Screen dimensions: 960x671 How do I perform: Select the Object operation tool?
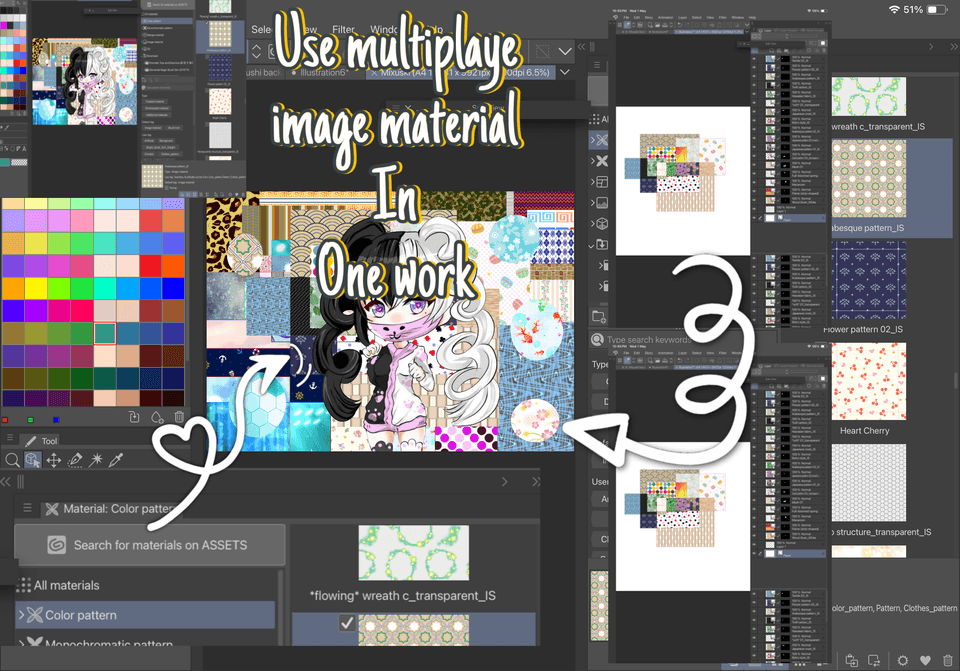(x=33, y=460)
